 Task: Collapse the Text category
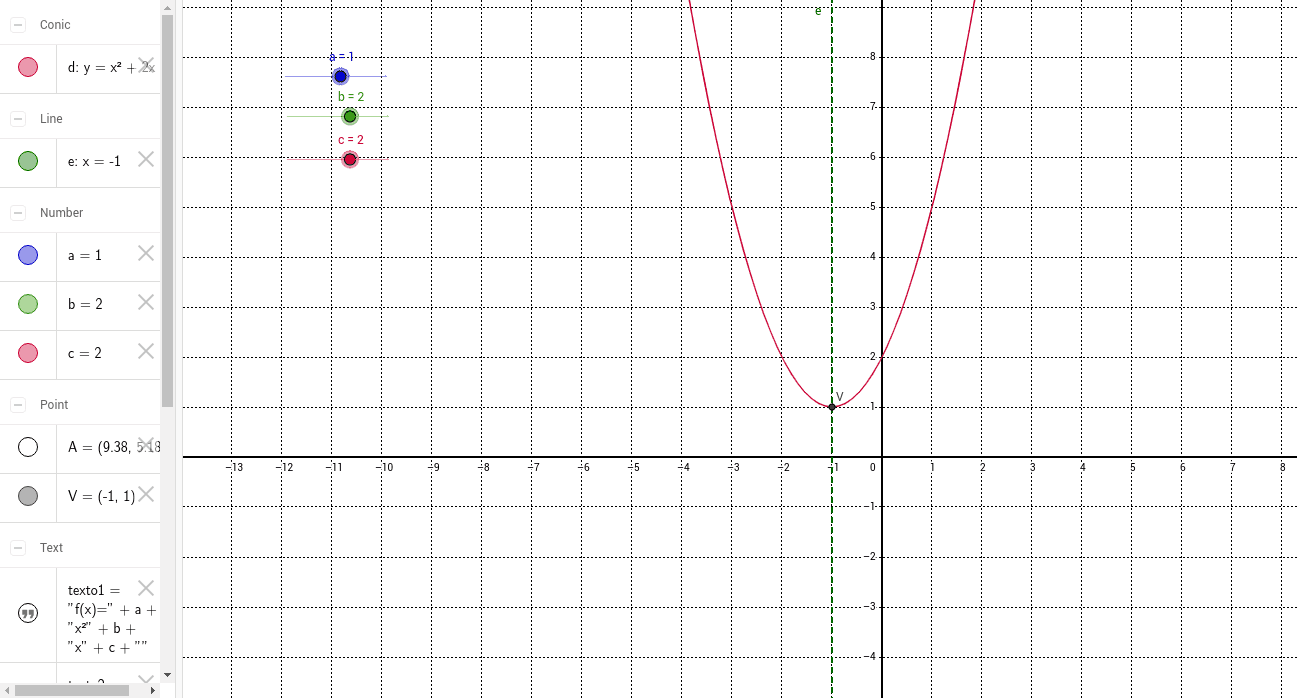(x=18, y=548)
